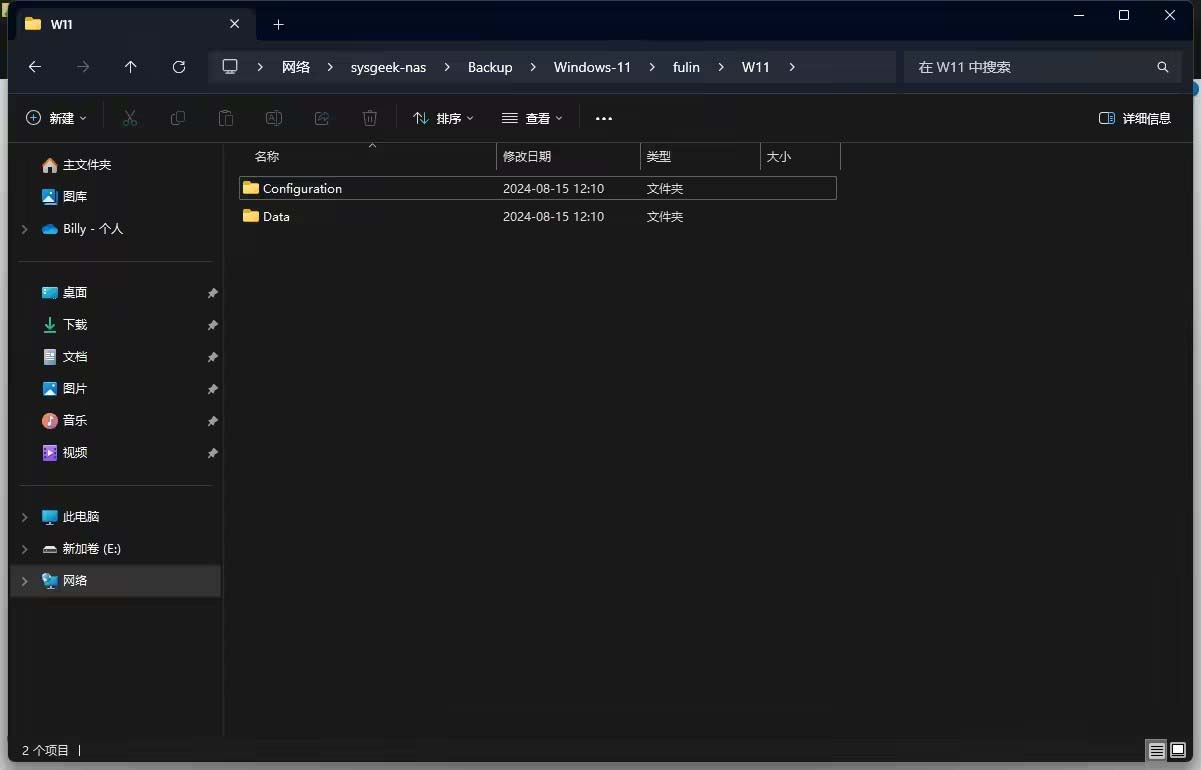This screenshot has width=1201, height=770.
Task: Select the W11 tab
Action: (120, 24)
